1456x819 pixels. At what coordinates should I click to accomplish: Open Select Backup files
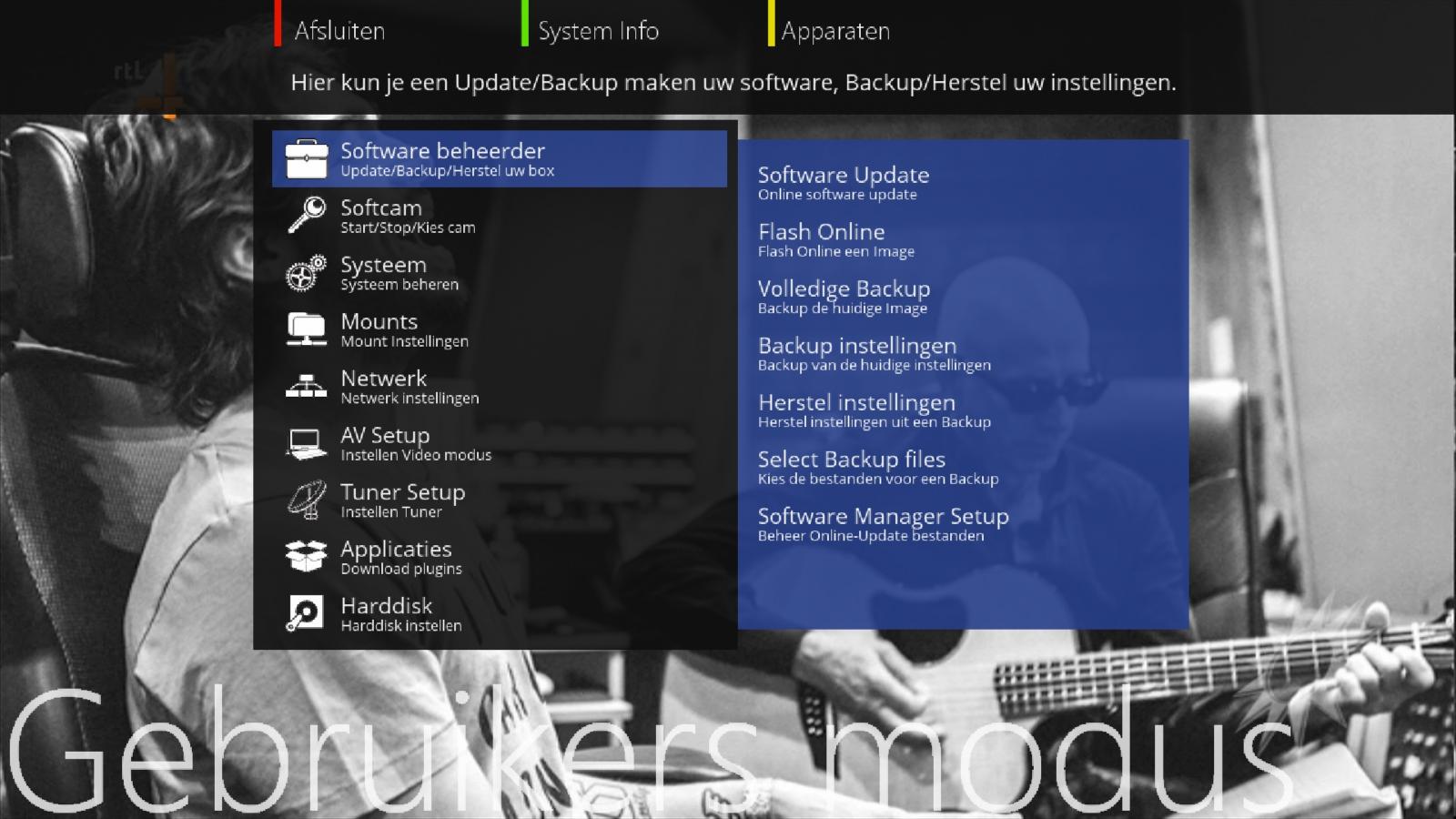pyautogui.click(x=852, y=460)
